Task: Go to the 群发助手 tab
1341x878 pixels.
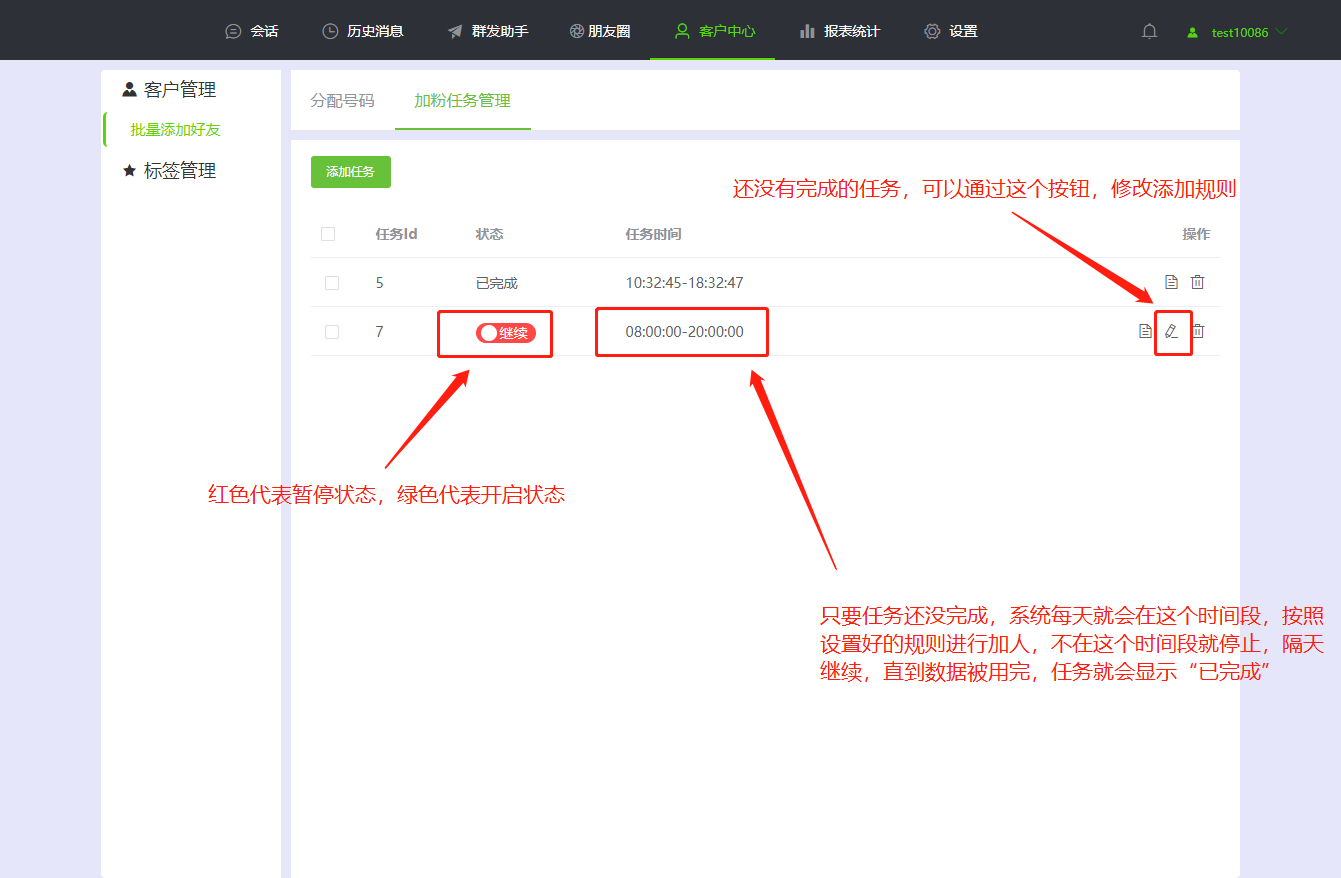Action: pos(488,31)
